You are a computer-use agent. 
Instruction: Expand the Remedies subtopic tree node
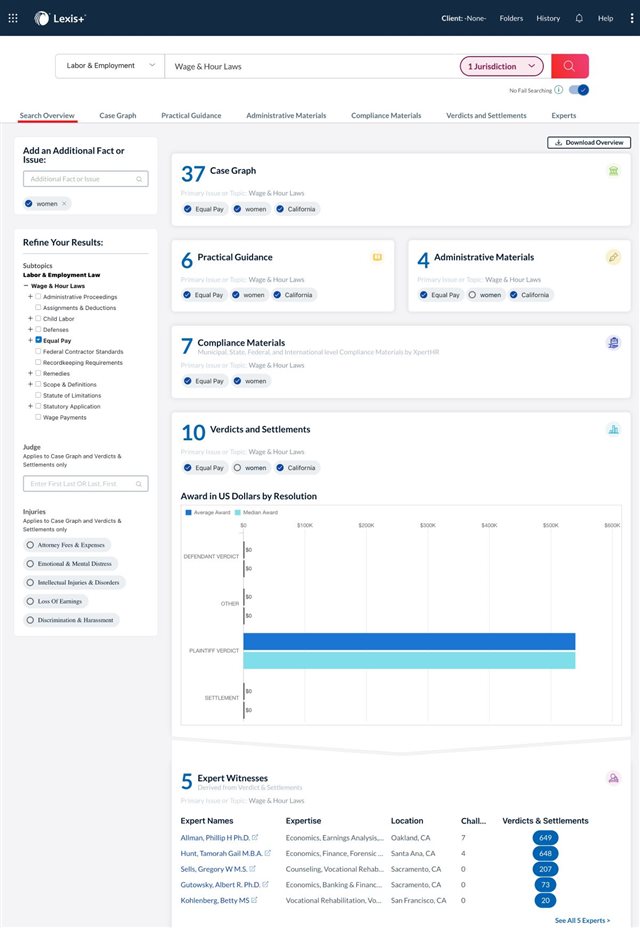click(30, 373)
